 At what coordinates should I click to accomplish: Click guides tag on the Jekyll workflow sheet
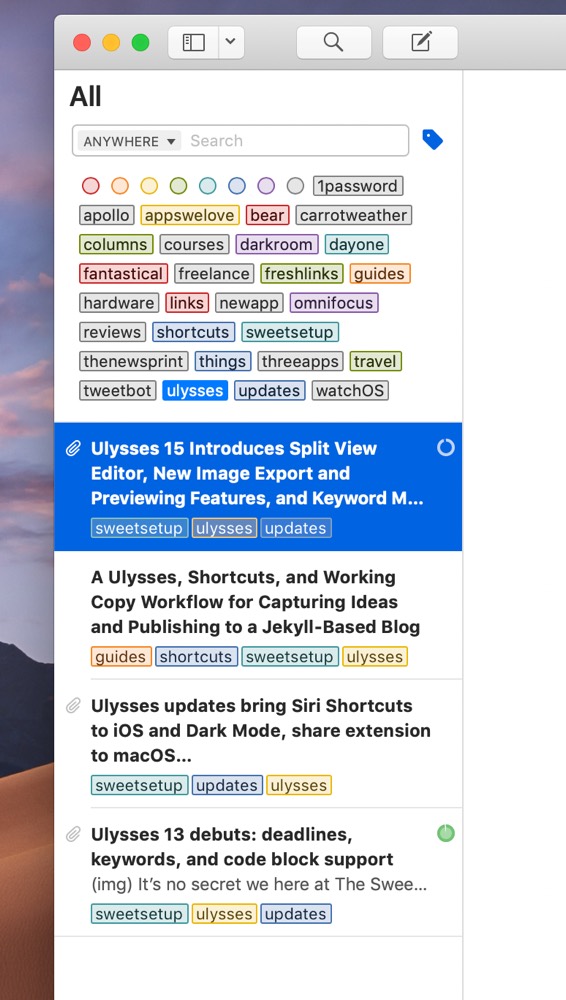[121, 657]
